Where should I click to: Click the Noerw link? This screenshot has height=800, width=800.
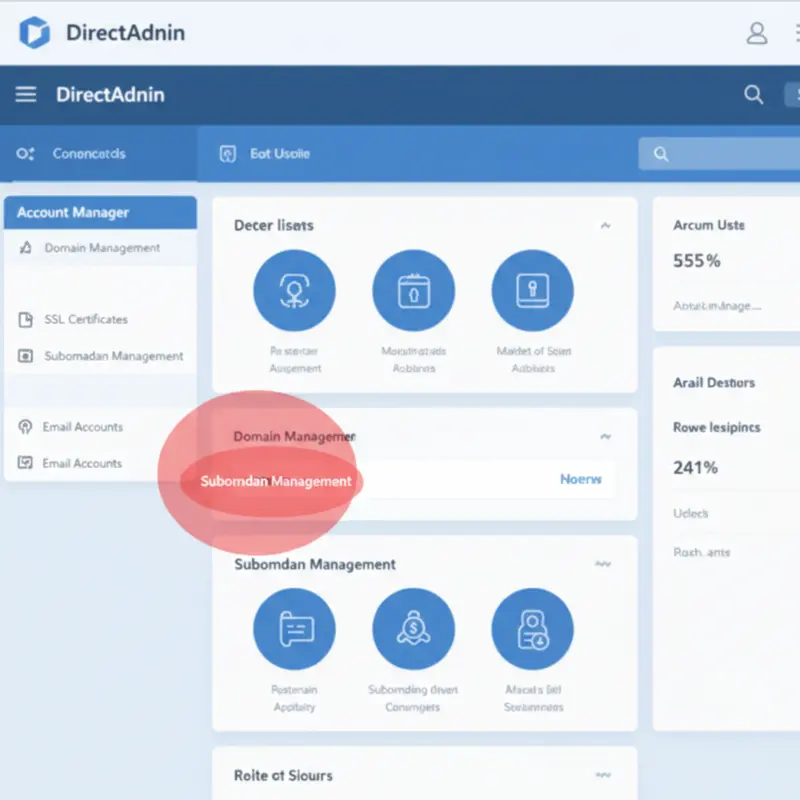click(580, 479)
